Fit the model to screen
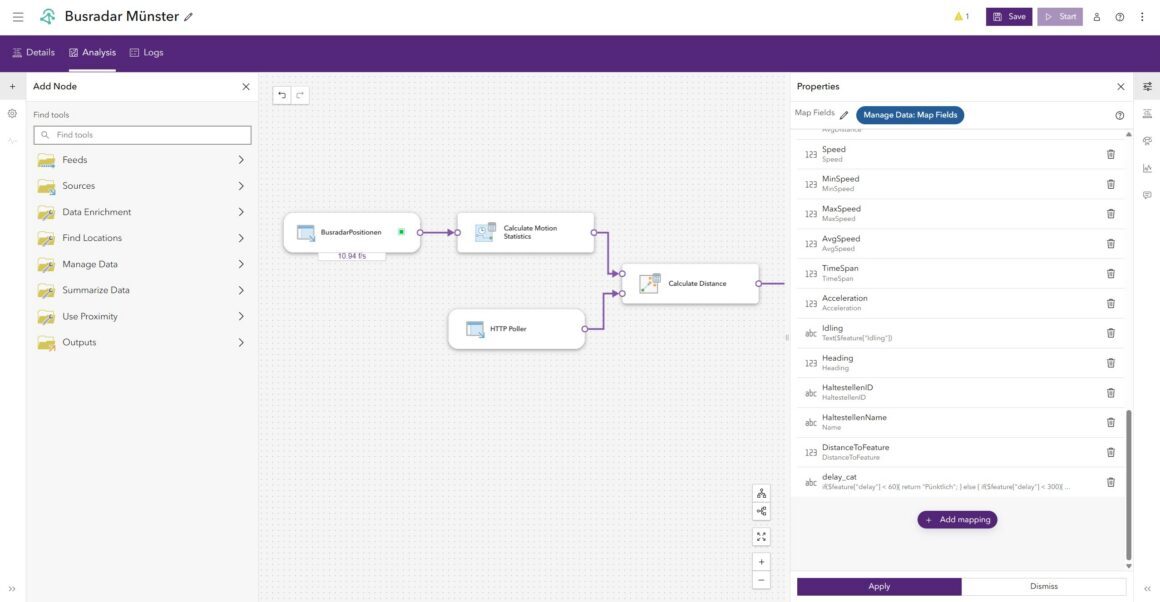 (x=761, y=537)
